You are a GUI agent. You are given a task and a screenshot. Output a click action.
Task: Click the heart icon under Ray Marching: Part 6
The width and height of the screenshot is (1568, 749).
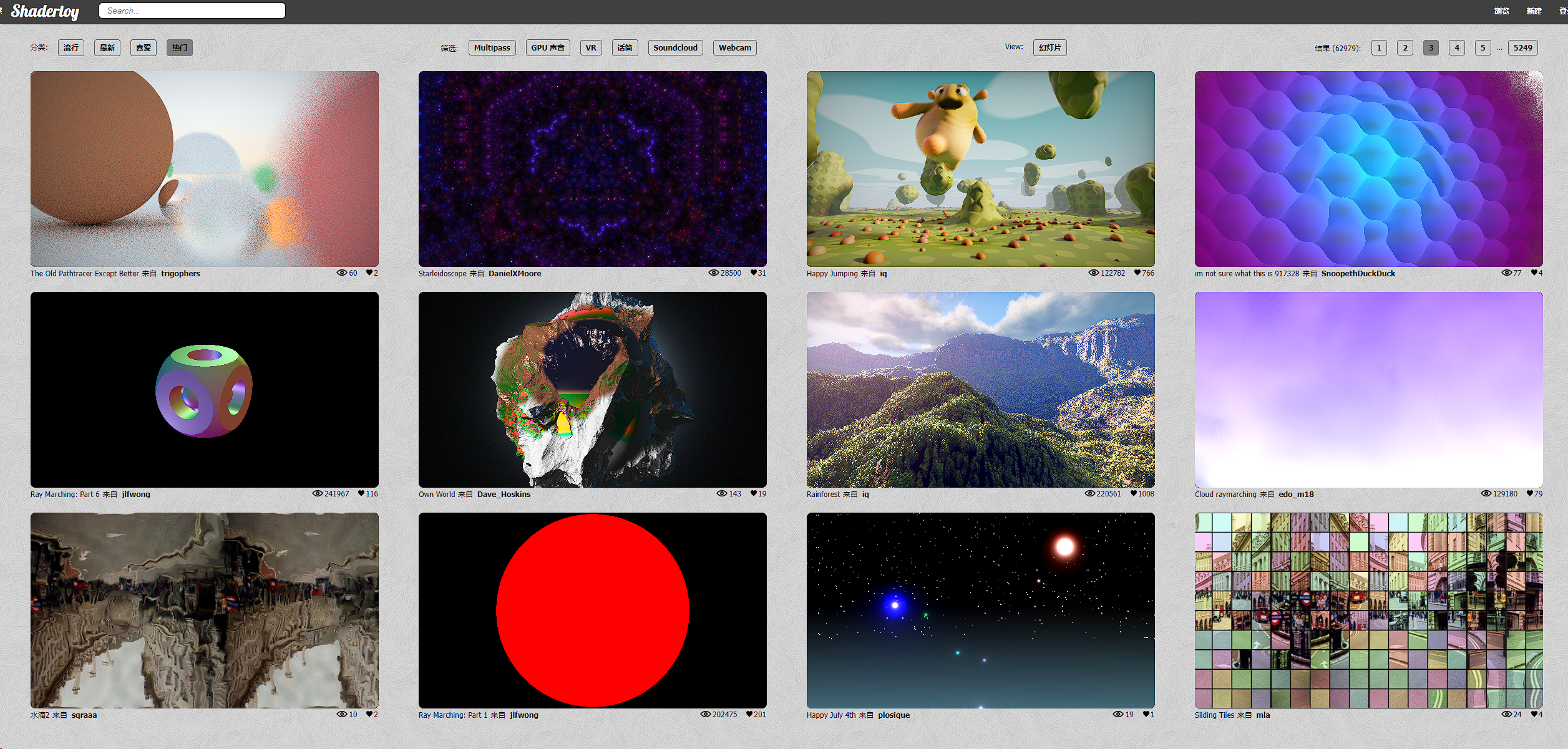pos(361,494)
